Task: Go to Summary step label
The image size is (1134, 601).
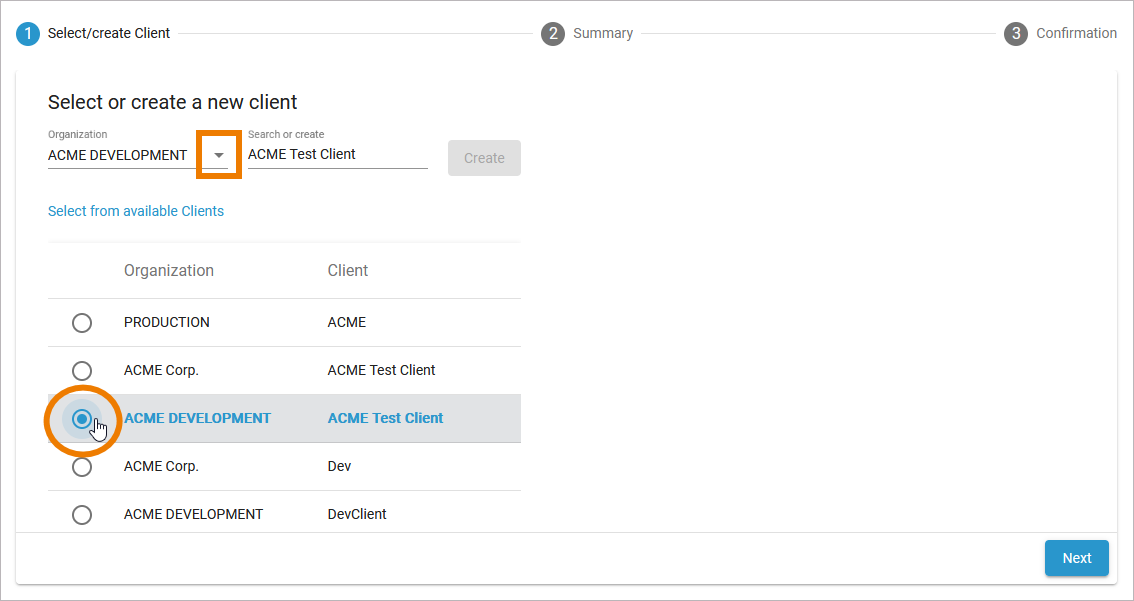Action: (x=602, y=34)
